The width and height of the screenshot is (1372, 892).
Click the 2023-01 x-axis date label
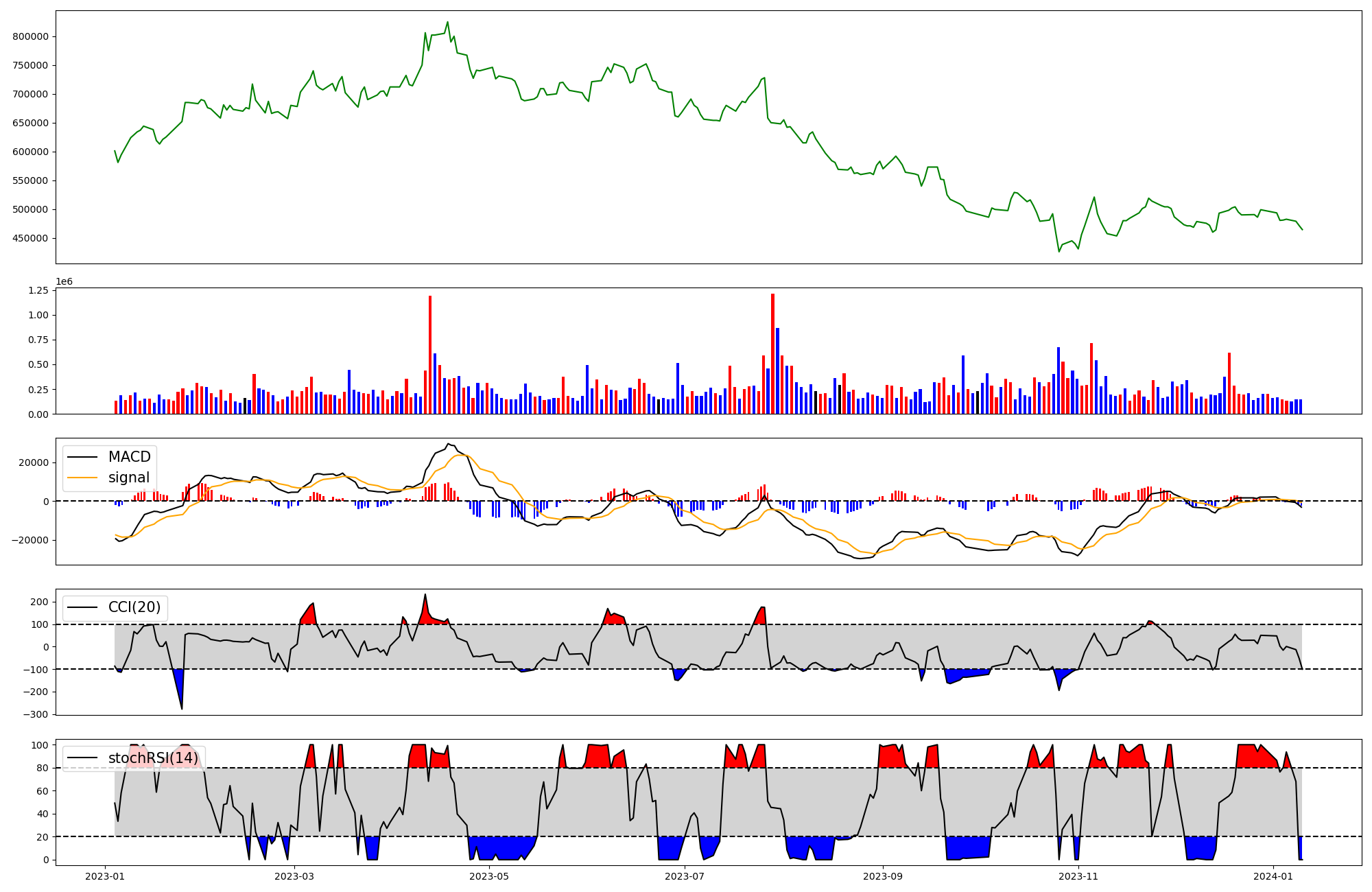104,876
